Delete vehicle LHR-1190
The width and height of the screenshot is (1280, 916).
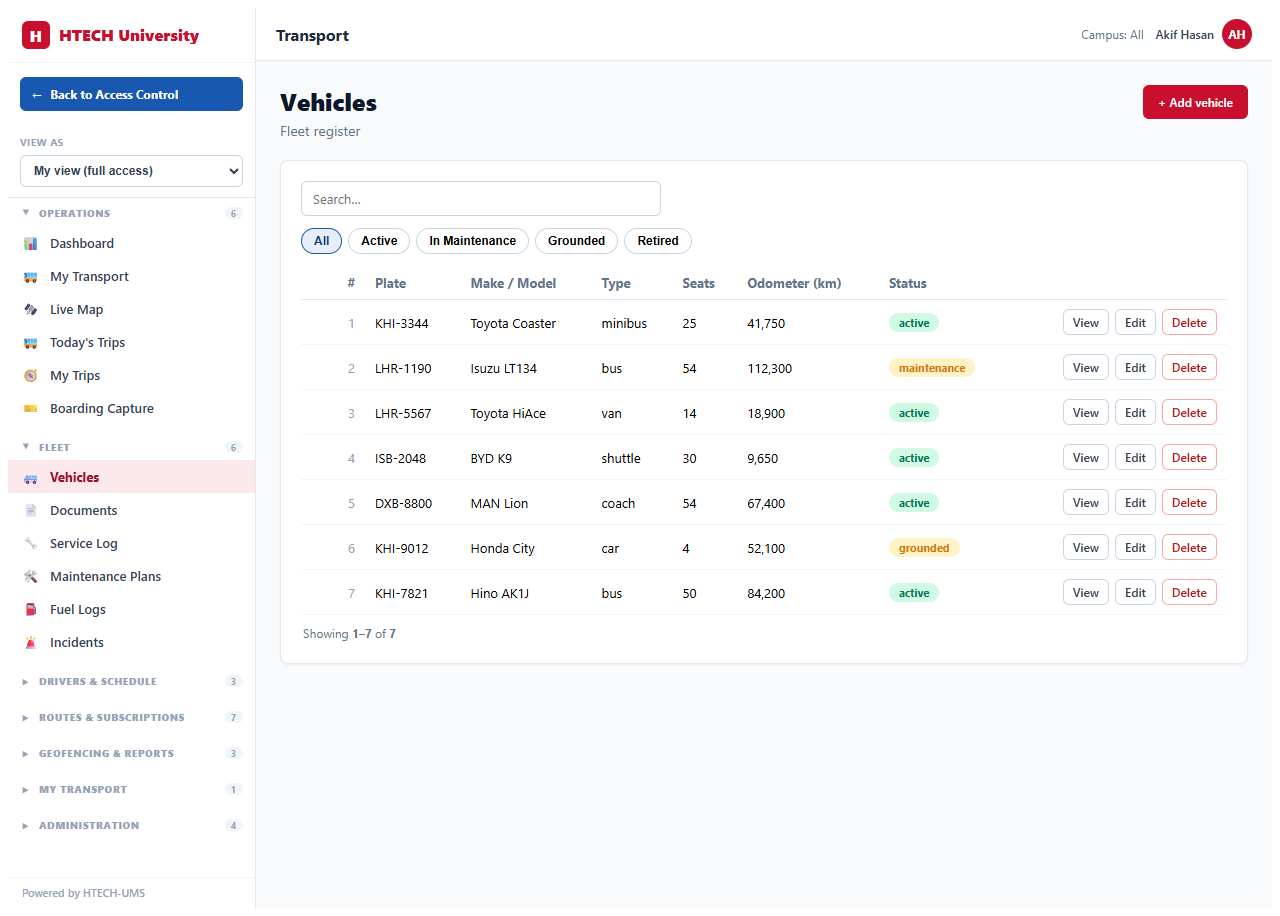(x=1189, y=368)
